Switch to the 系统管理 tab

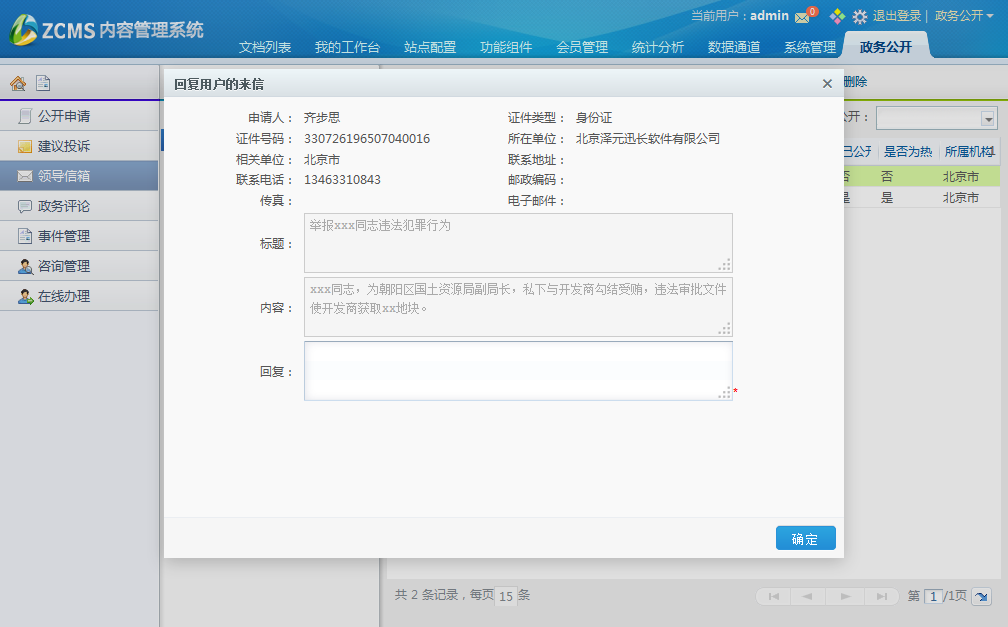click(810, 47)
